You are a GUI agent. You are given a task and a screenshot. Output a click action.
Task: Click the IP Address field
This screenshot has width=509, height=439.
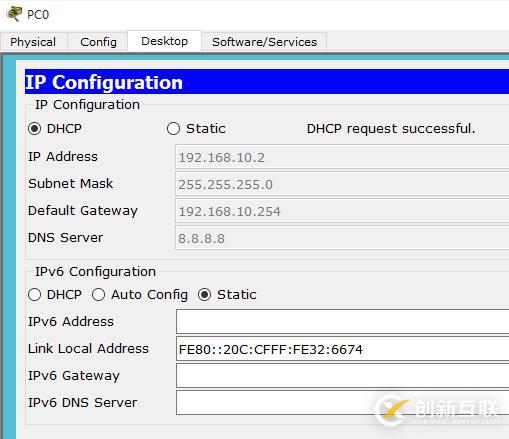pyautogui.click(x=342, y=157)
